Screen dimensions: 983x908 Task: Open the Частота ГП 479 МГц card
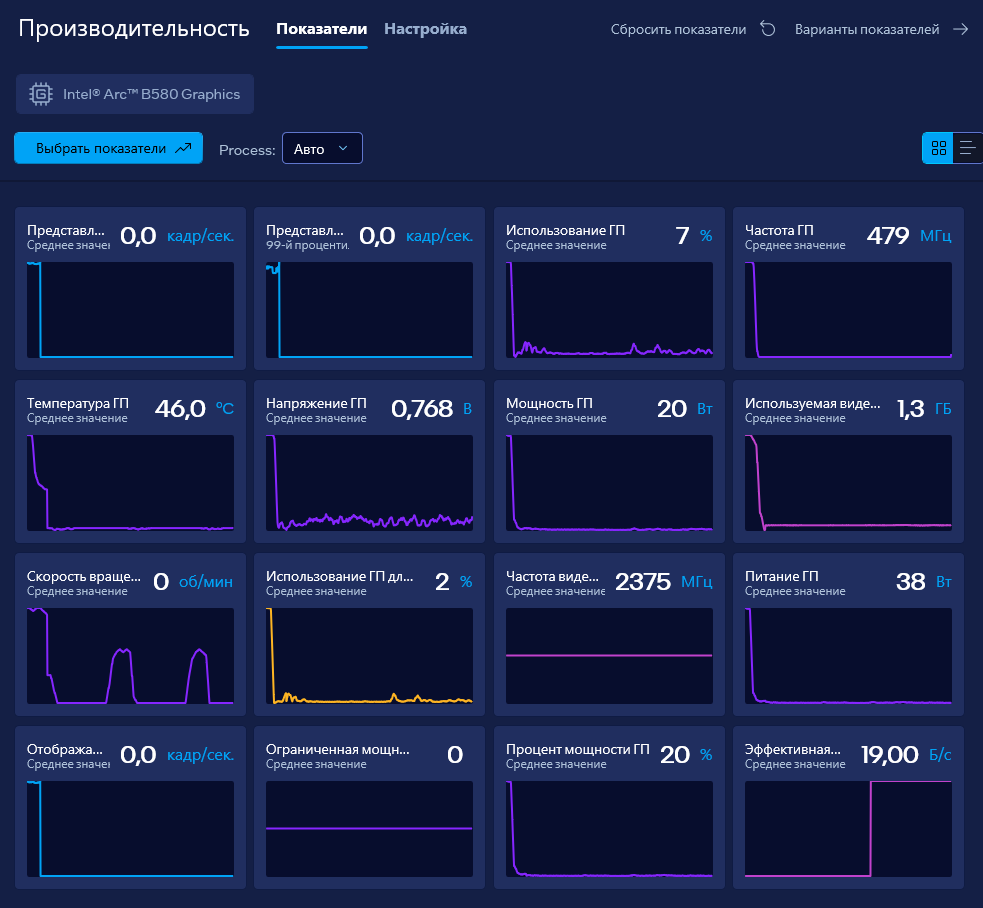pos(848,288)
